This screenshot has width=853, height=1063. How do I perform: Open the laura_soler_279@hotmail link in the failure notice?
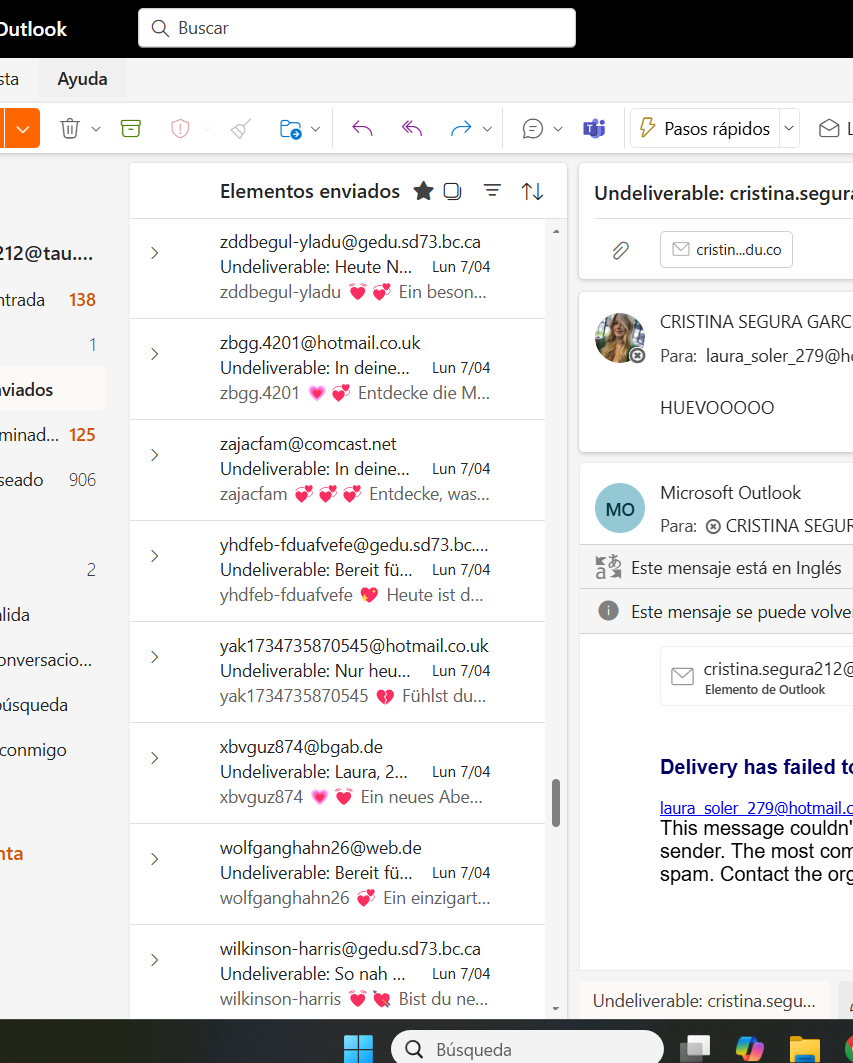tap(756, 807)
